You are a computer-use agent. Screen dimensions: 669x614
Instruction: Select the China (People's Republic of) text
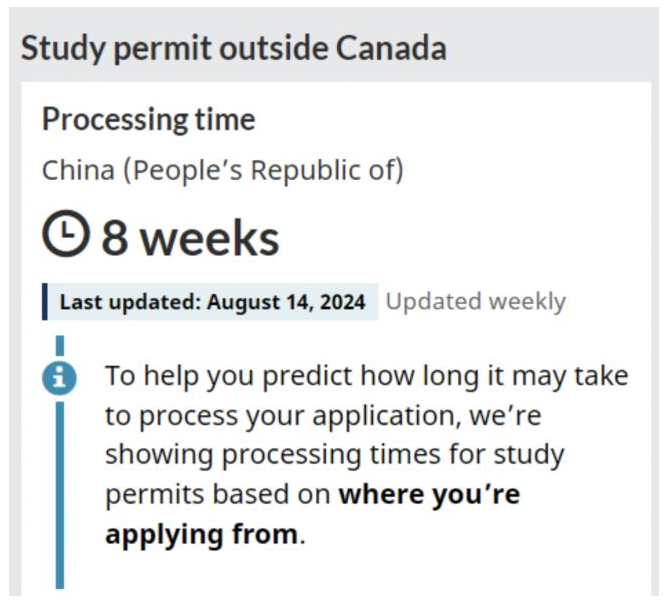(222, 171)
